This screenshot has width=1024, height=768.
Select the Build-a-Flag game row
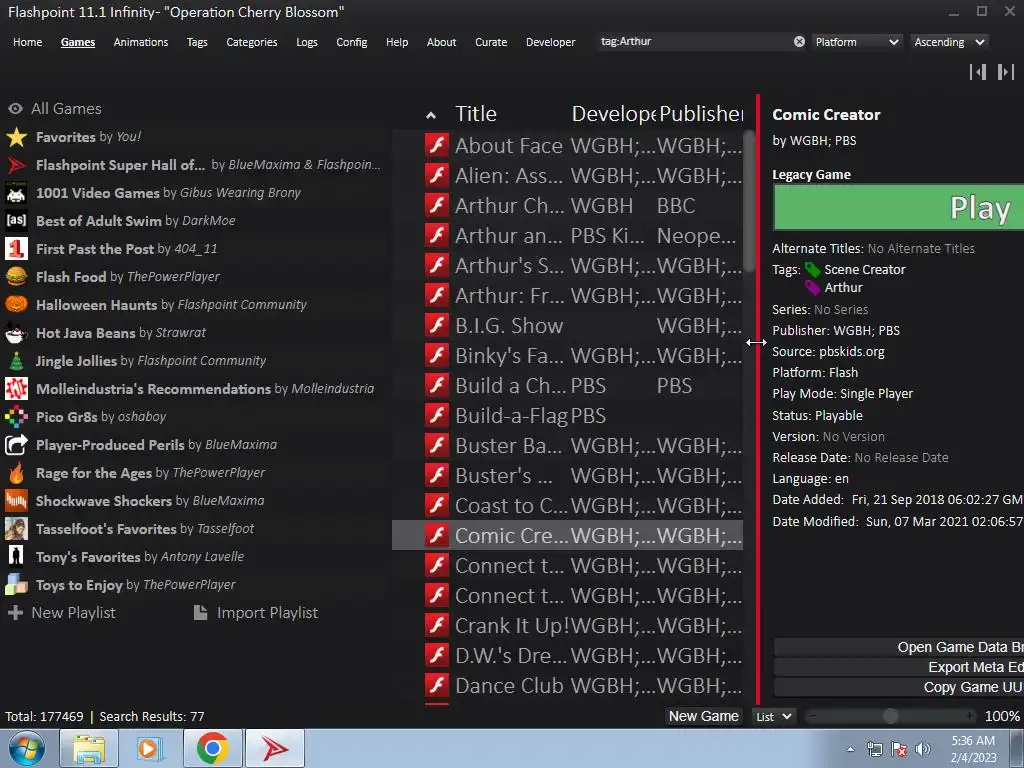click(x=567, y=415)
